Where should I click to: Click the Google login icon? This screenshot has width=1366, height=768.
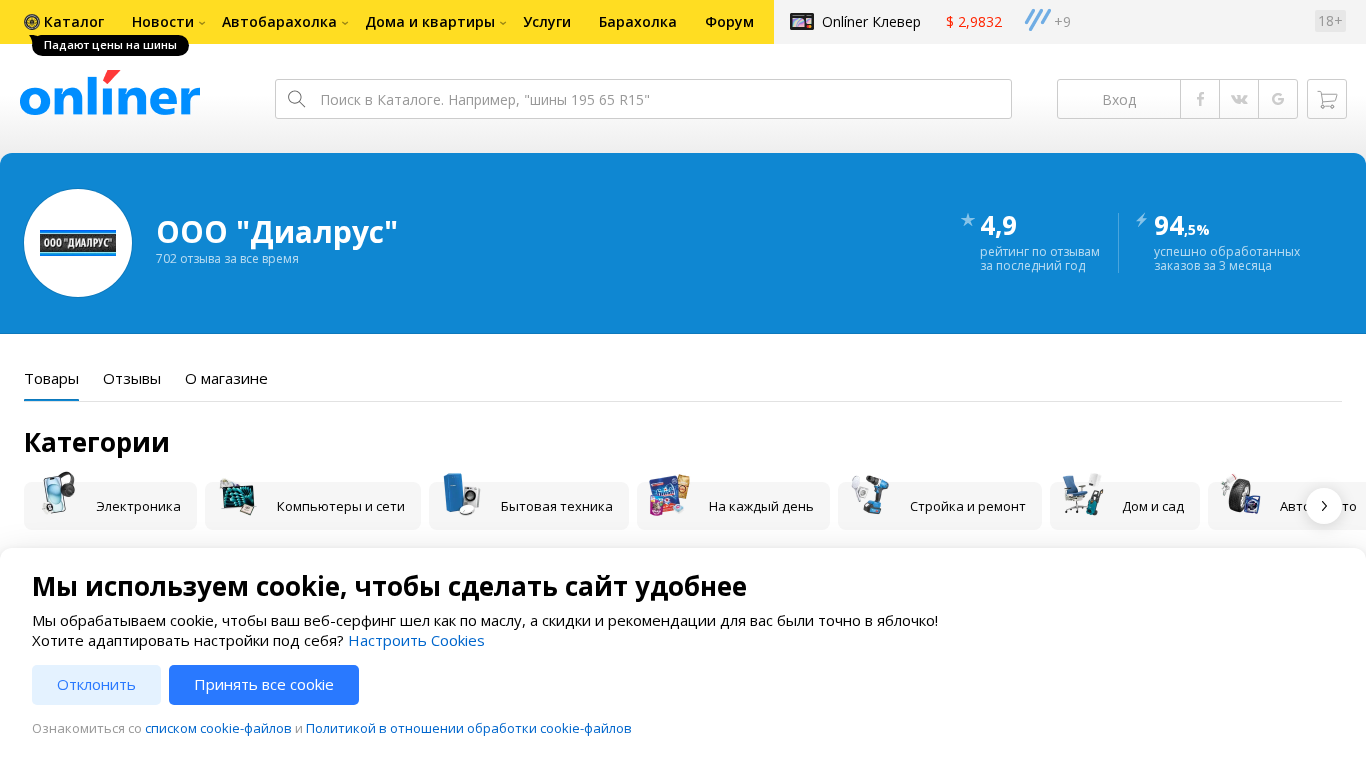(x=1278, y=99)
